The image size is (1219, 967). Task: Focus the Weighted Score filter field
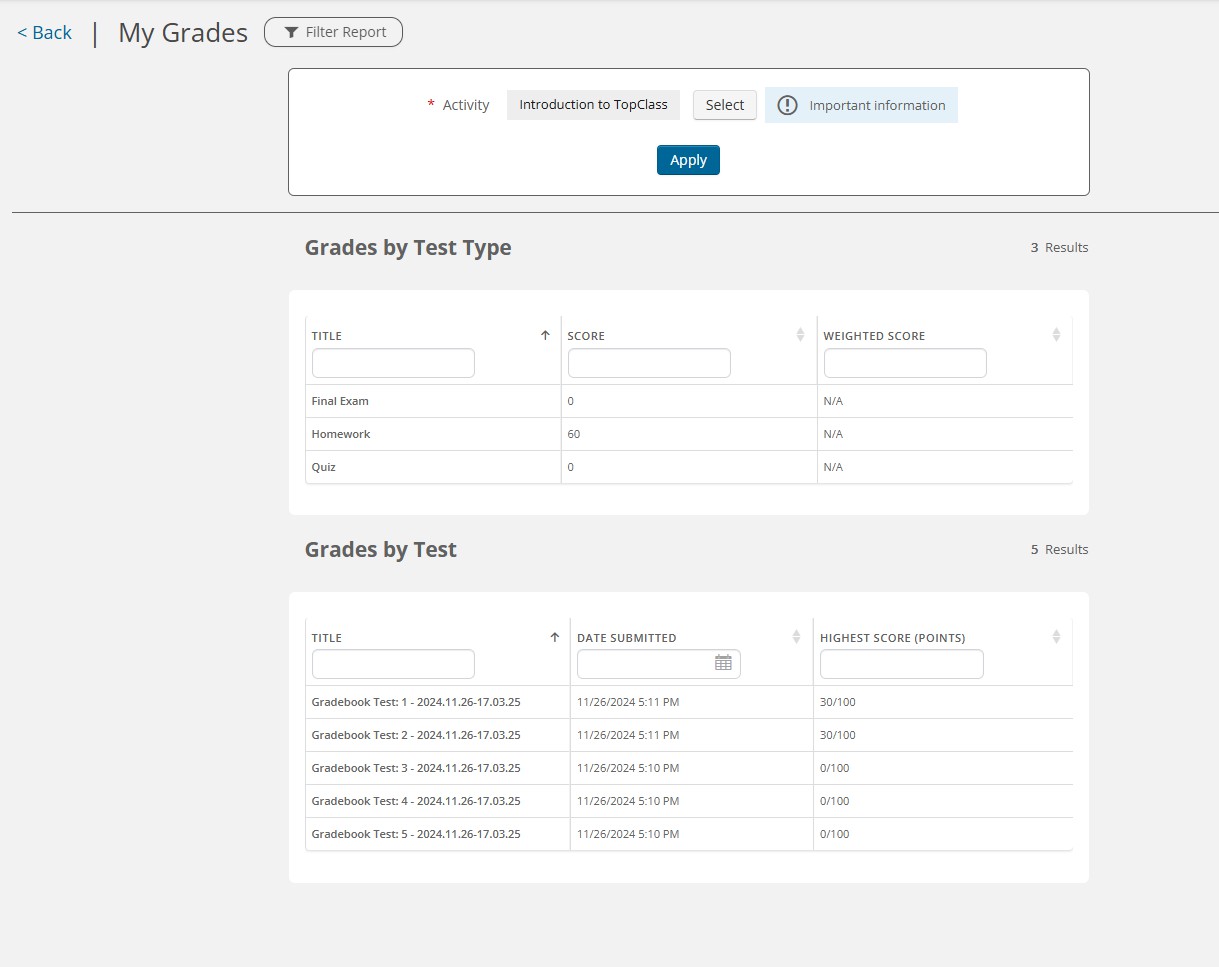(x=905, y=363)
